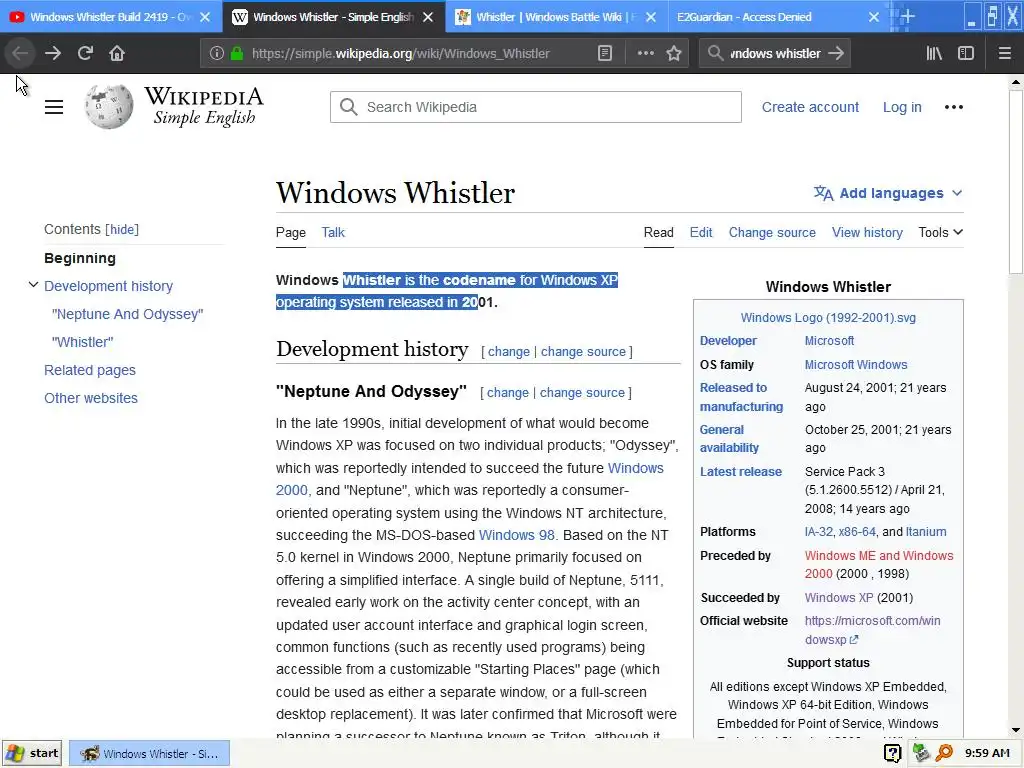Viewport: 1024px width, 768px height.
Task: Collapse the Development history contents section
Action: 33,285
